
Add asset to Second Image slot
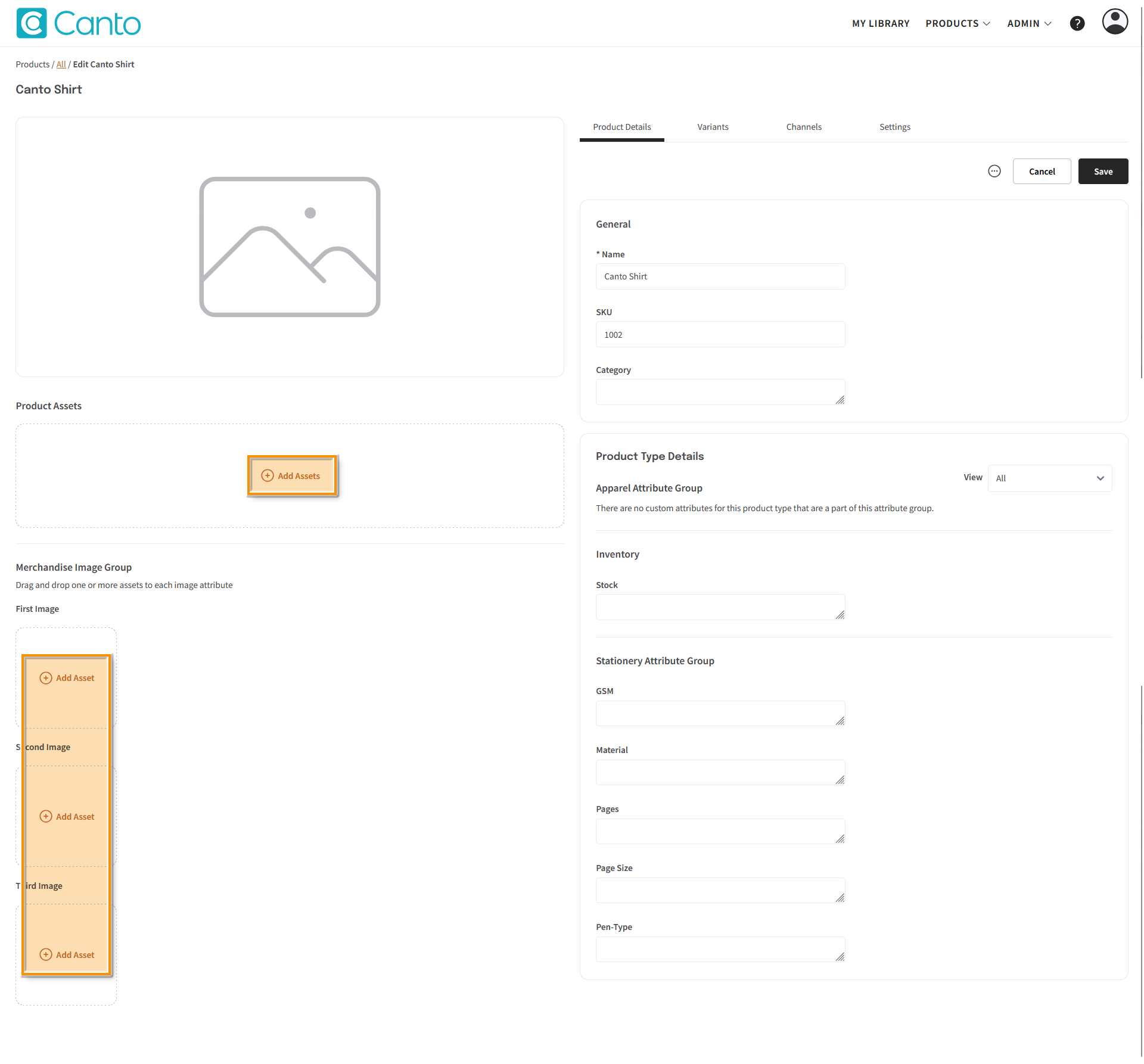tap(67, 817)
